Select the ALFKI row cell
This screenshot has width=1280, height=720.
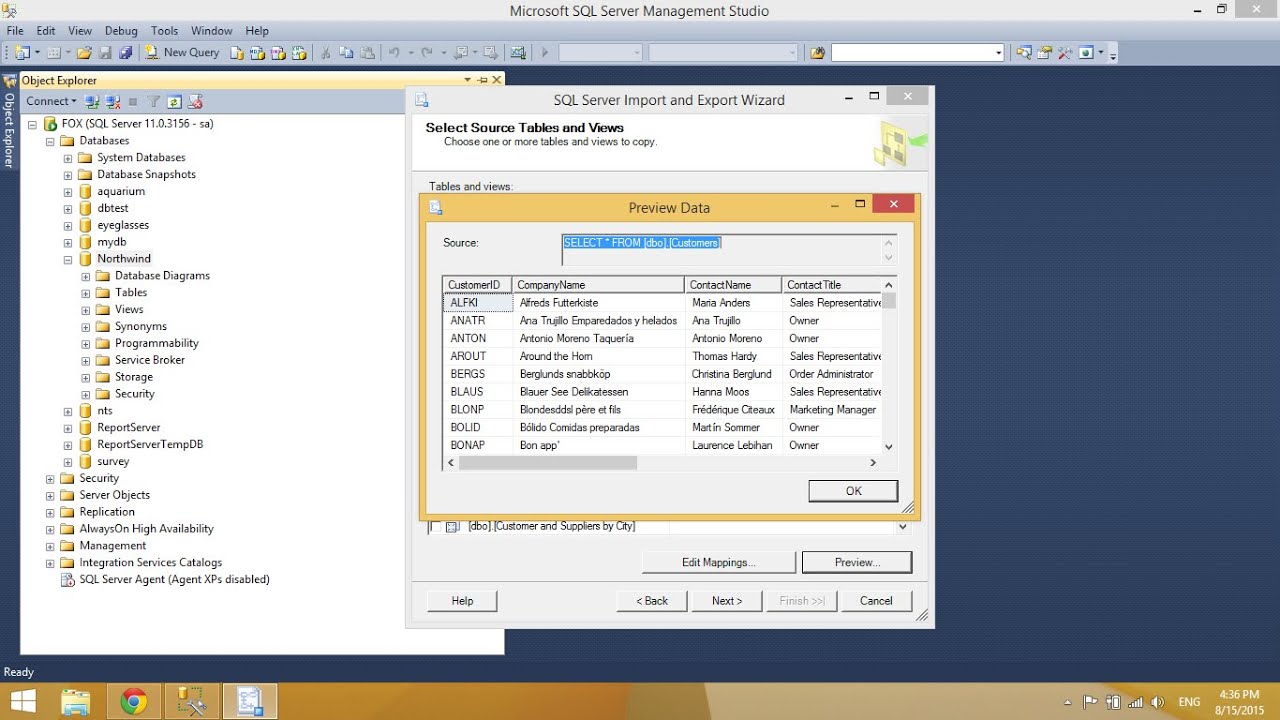point(478,303)
